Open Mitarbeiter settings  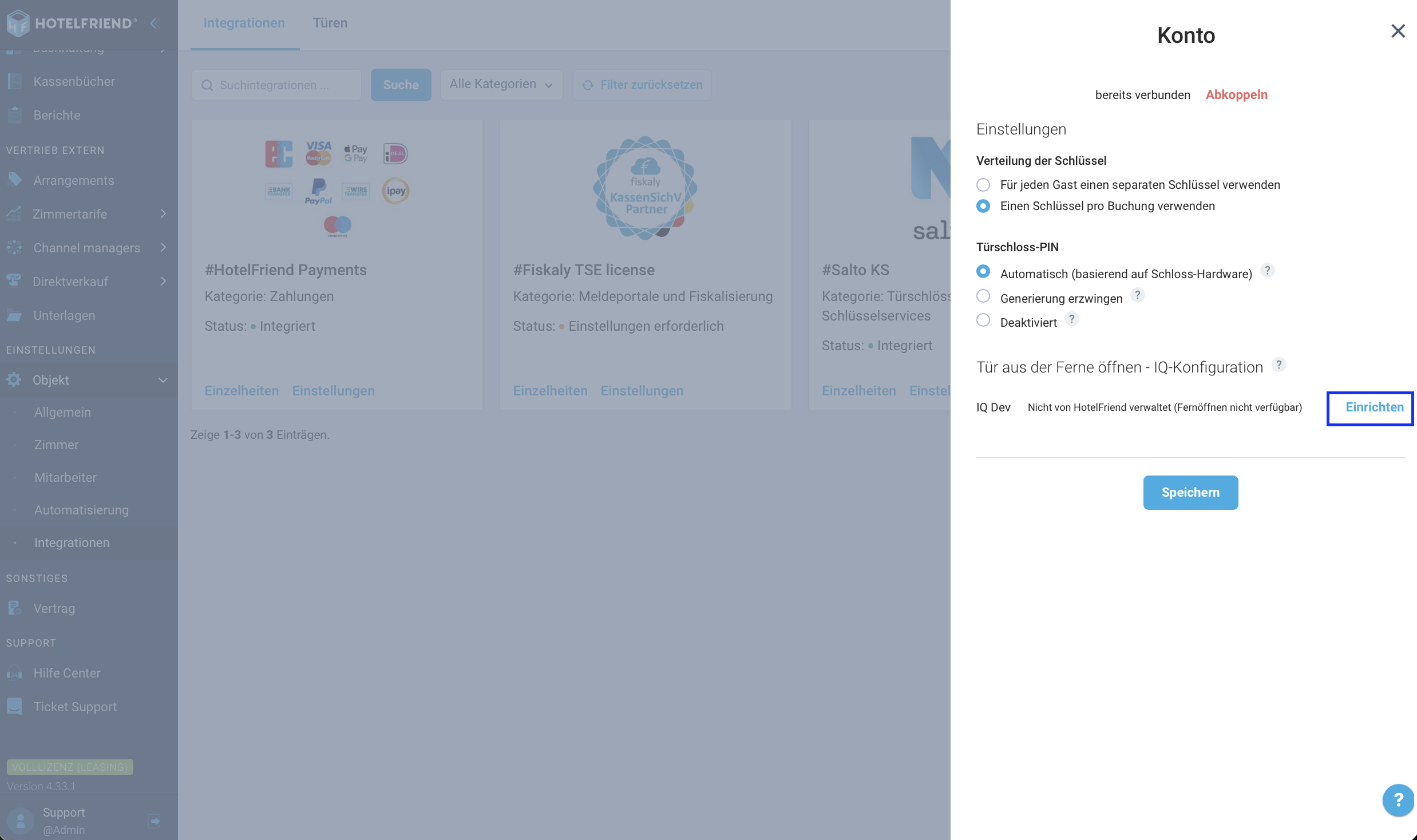(65, 477)
